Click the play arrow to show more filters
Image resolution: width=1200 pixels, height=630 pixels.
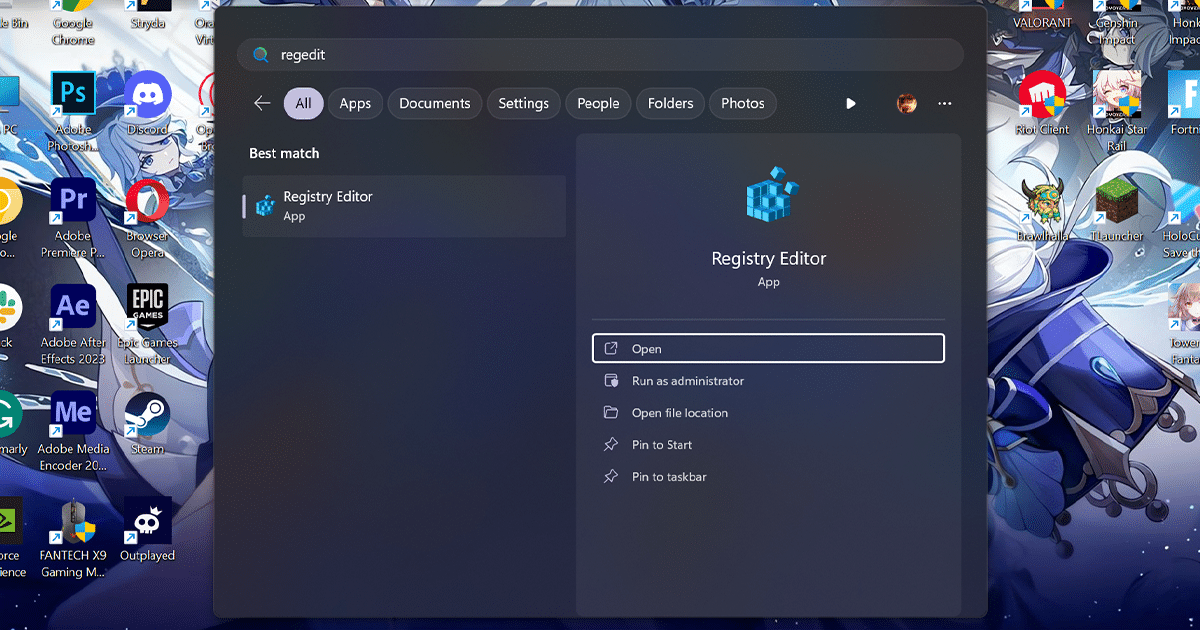point(850,103)
